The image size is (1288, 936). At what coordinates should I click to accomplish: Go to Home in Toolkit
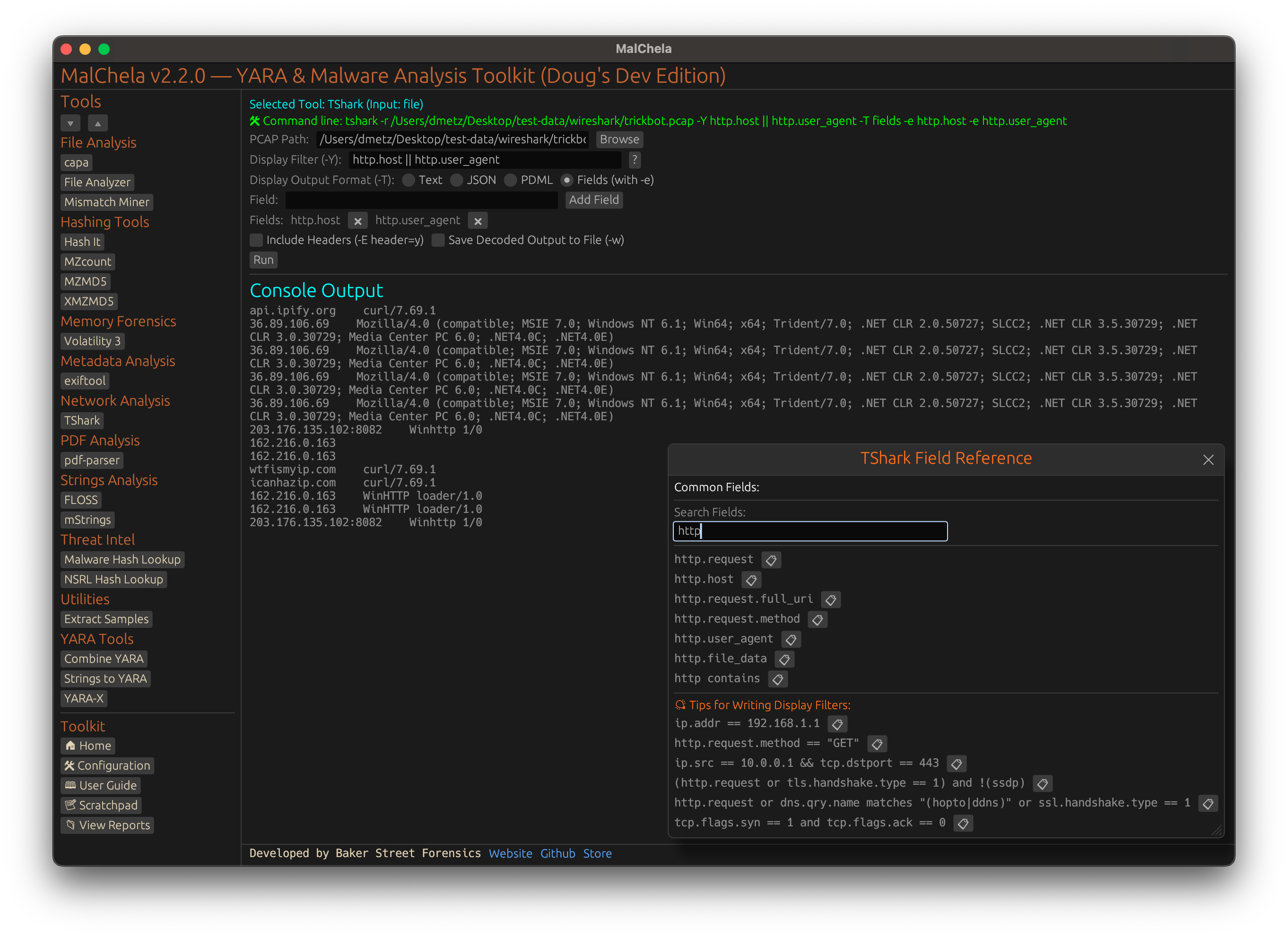pos(88,746)
